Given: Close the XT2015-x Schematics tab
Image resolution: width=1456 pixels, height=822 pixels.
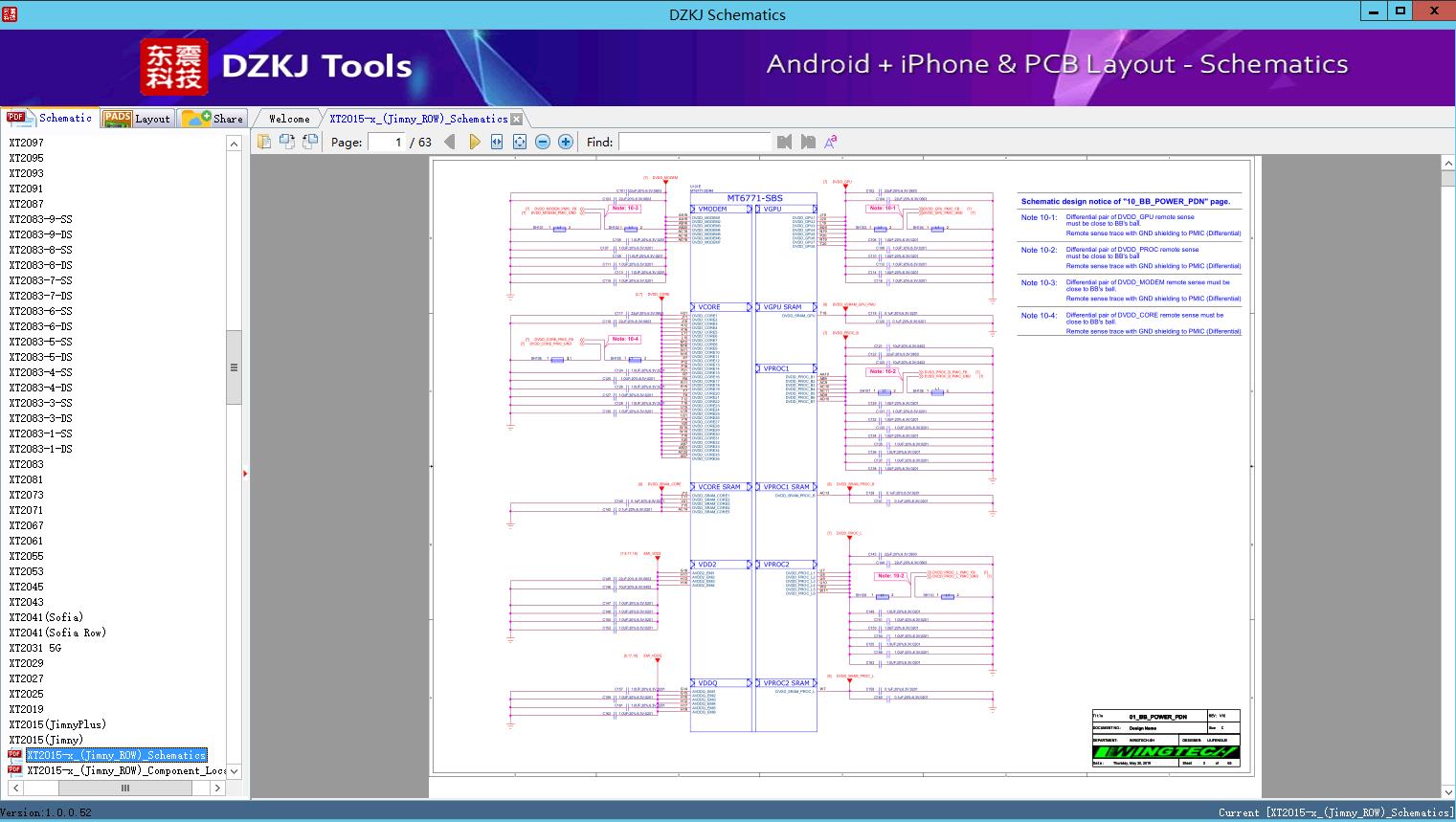Looking at the screenshot, I should point(517,119).
